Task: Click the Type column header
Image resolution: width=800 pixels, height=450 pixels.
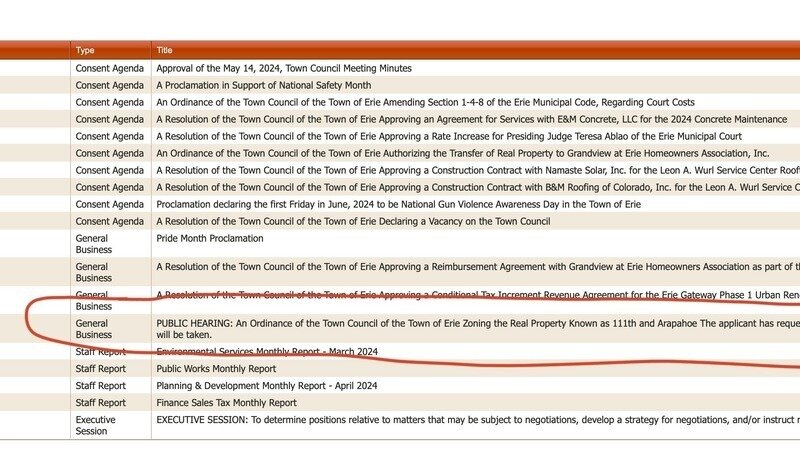Action: (86, 50)
